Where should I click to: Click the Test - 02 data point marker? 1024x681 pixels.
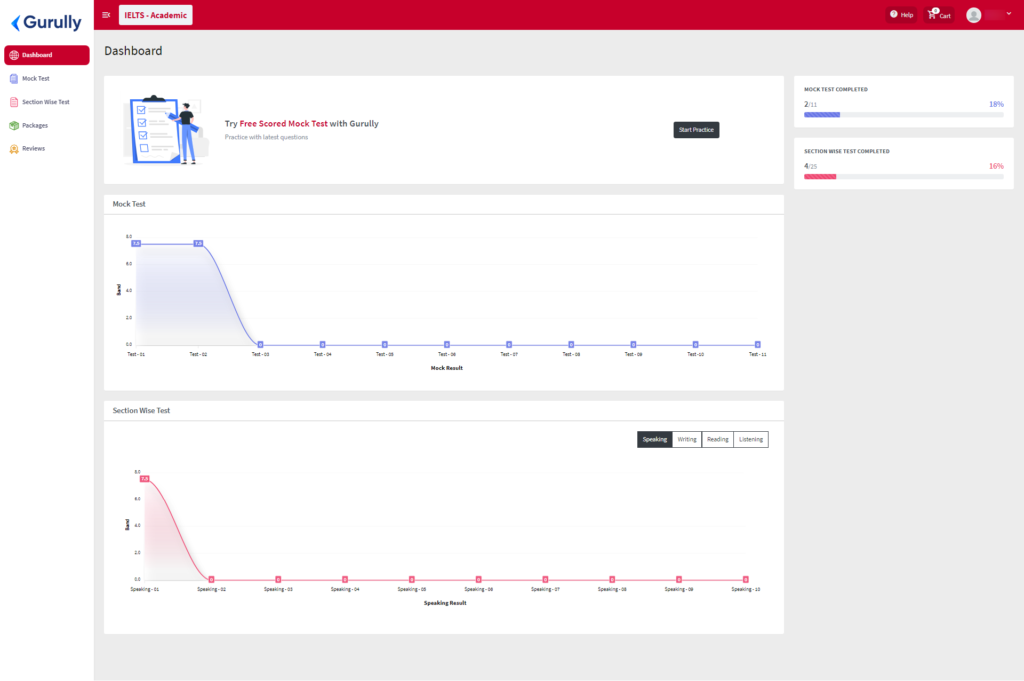pyautogui.click(x=198, y=244)
